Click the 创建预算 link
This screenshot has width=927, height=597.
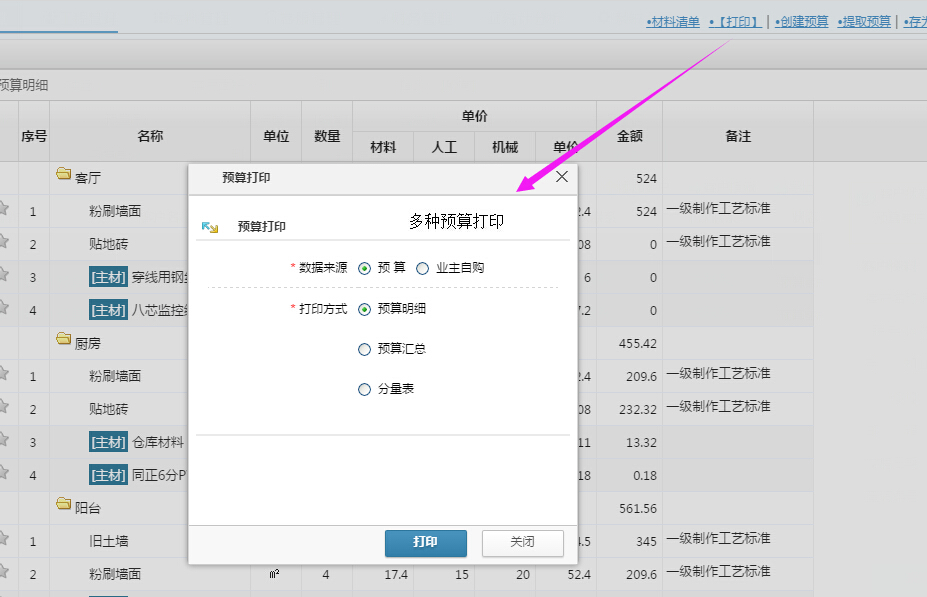coord(802,21)
